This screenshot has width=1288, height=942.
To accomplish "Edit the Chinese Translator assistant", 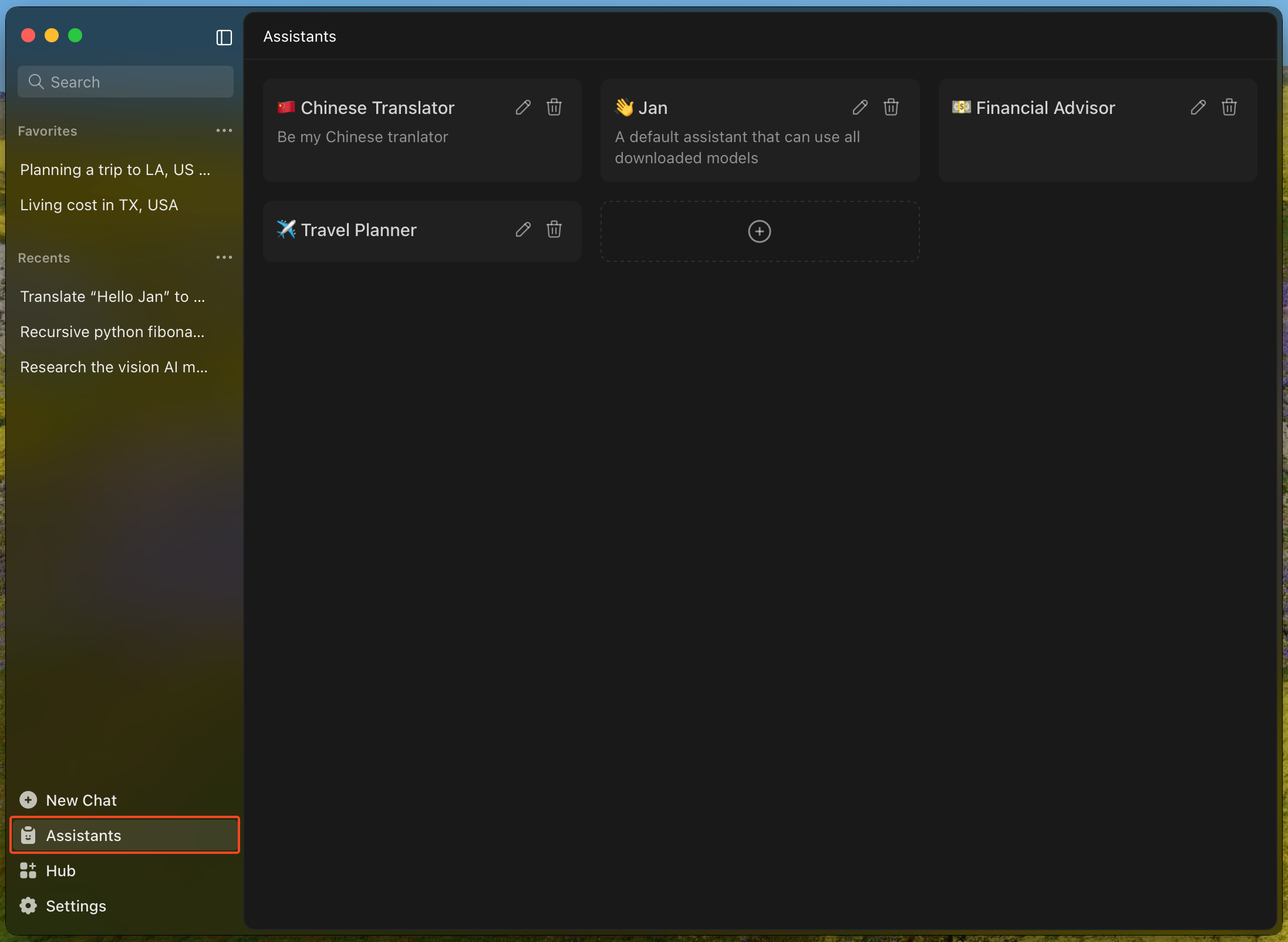I will 523,107.
